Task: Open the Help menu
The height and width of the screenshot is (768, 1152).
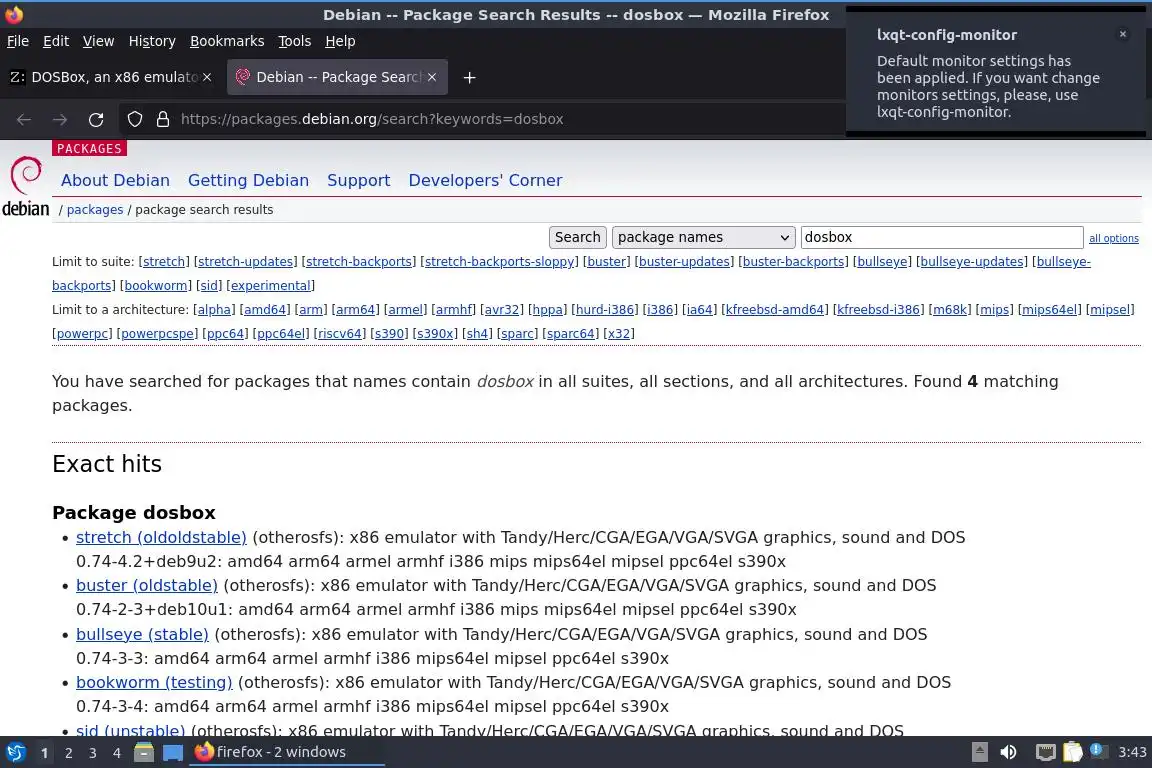Action: tap(340, 41)
